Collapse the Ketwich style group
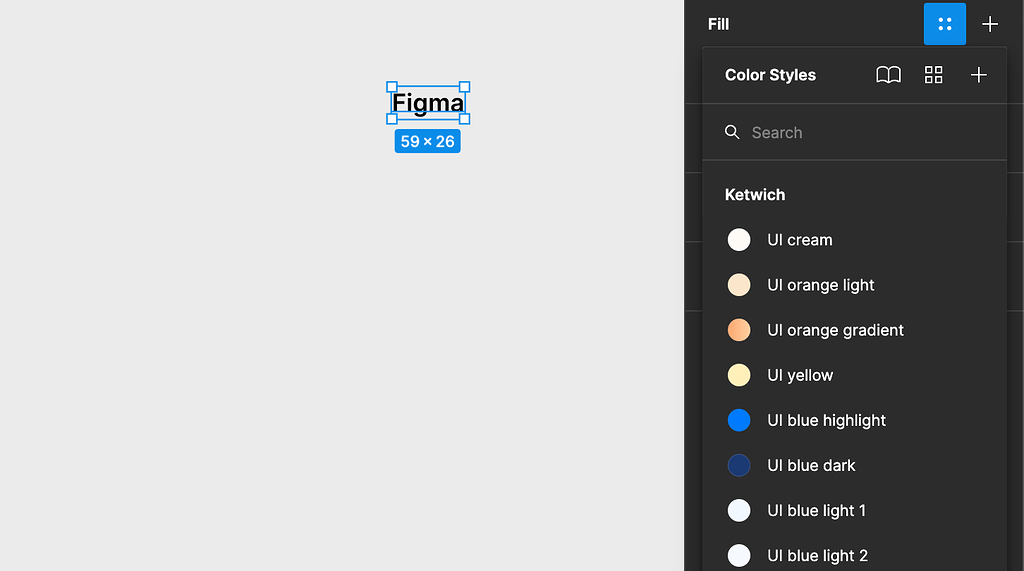This screenshot has width=1024, height=571. tap(755, 195)
